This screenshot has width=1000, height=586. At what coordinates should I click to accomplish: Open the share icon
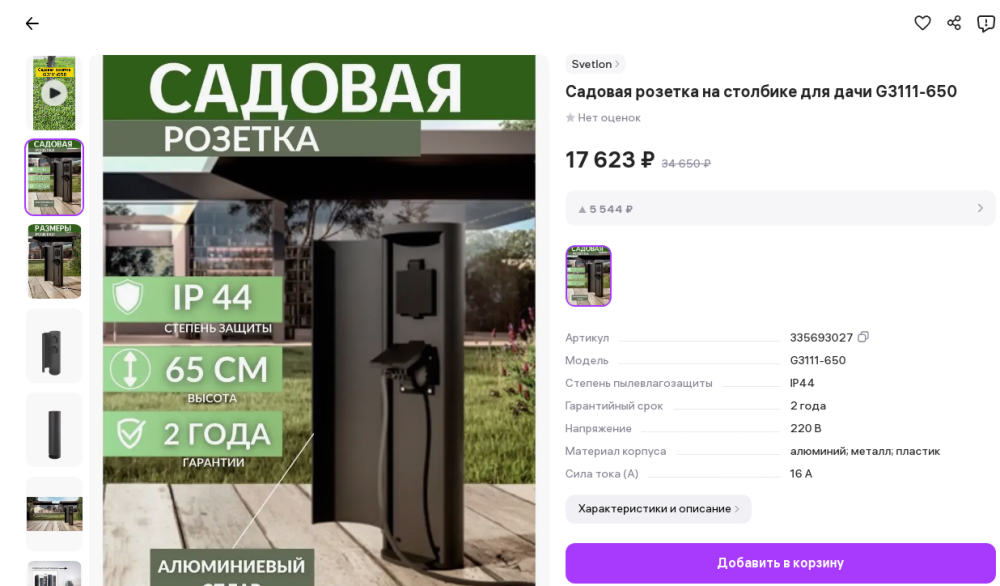tap(954, 23)
